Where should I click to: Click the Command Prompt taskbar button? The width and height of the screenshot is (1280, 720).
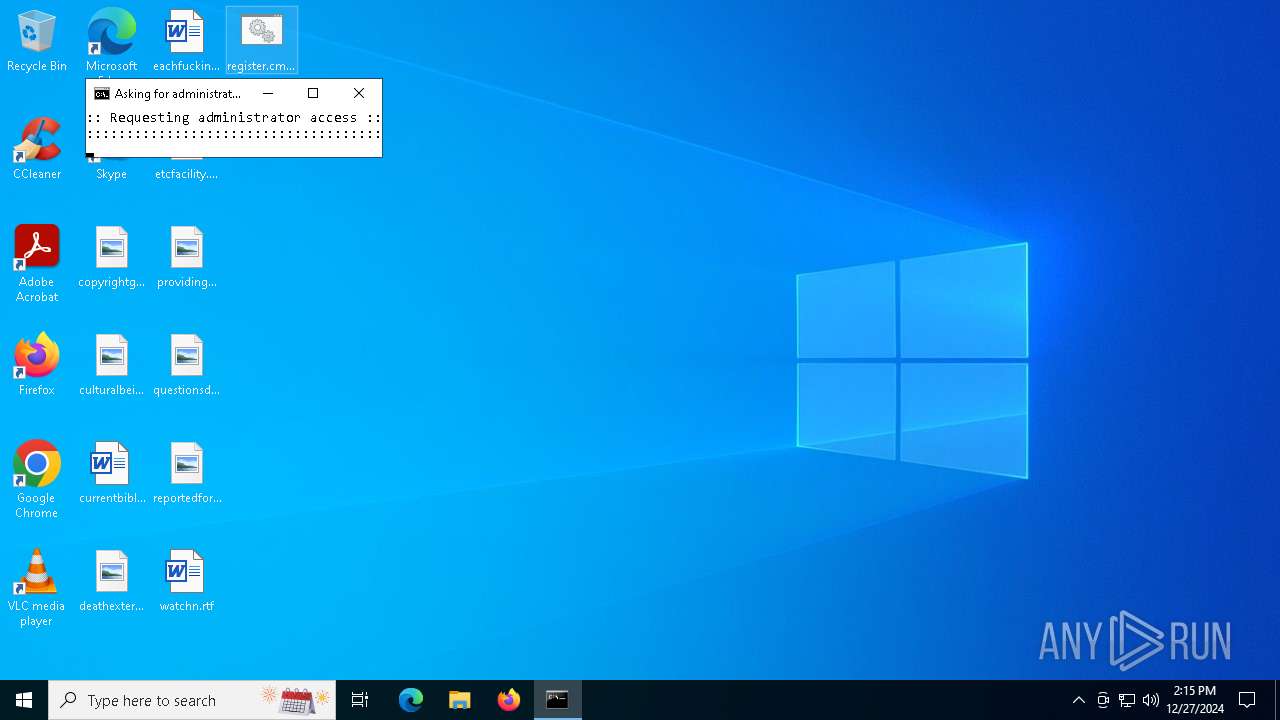point(558,700)
